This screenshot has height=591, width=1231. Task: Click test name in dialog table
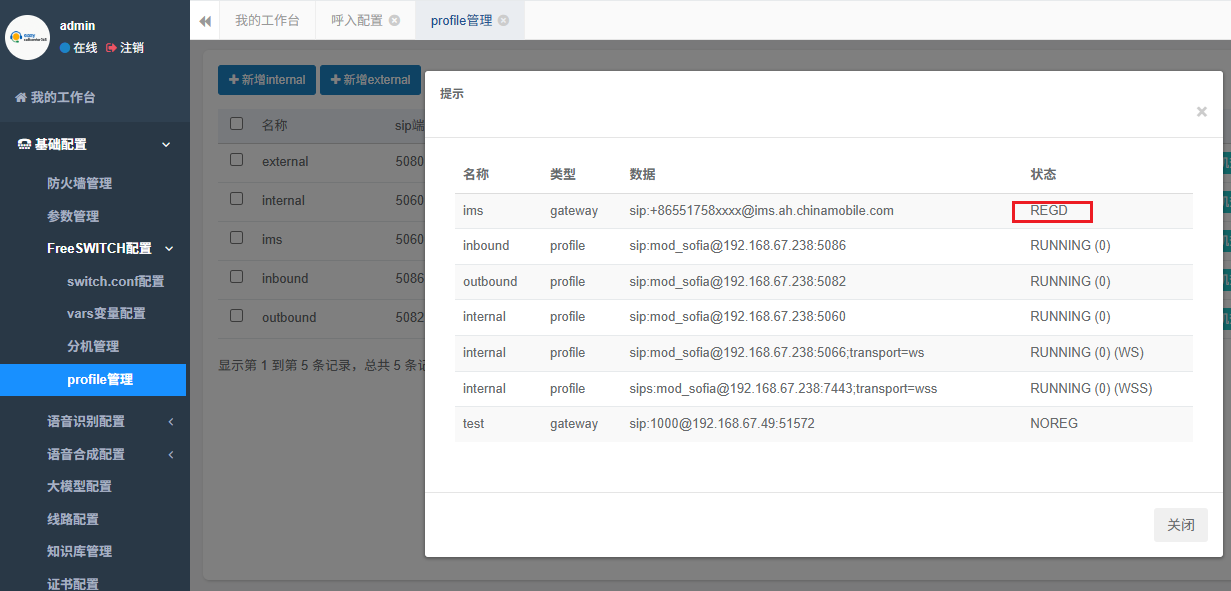tap(474, 424)
